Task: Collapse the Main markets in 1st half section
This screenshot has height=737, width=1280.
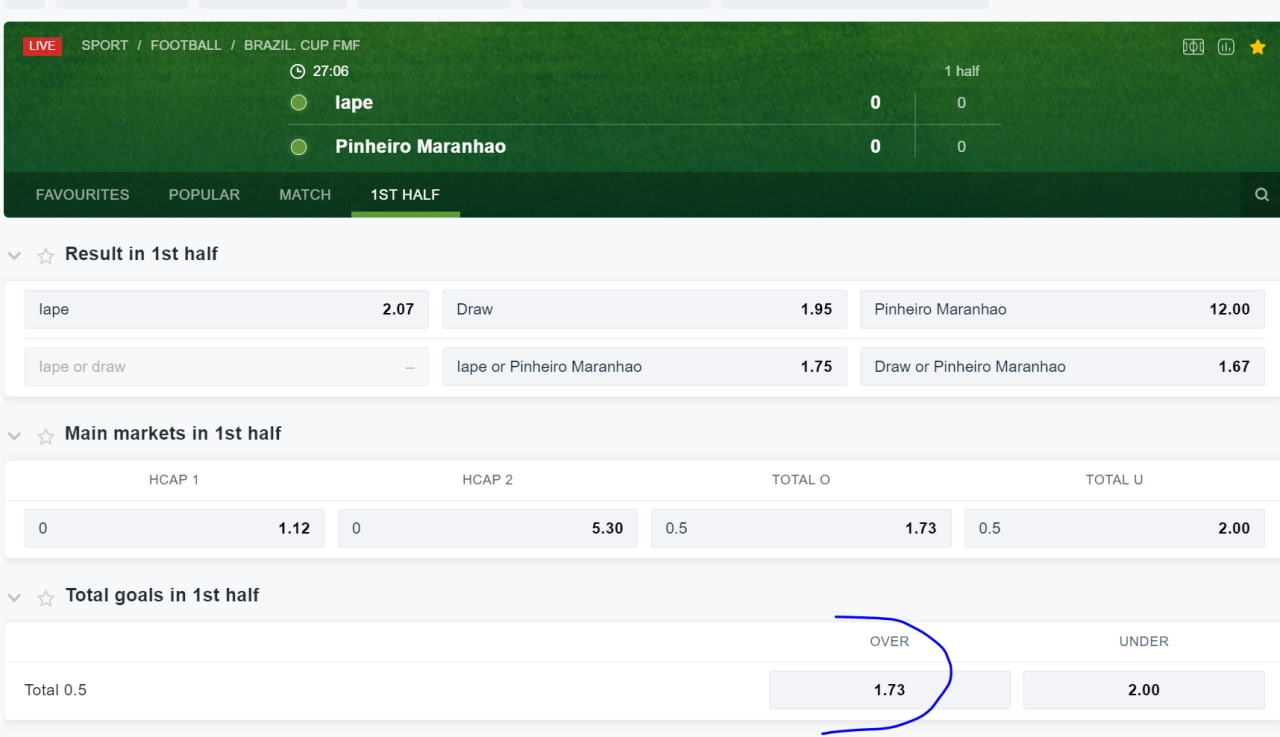Action: tap(14, 436)
